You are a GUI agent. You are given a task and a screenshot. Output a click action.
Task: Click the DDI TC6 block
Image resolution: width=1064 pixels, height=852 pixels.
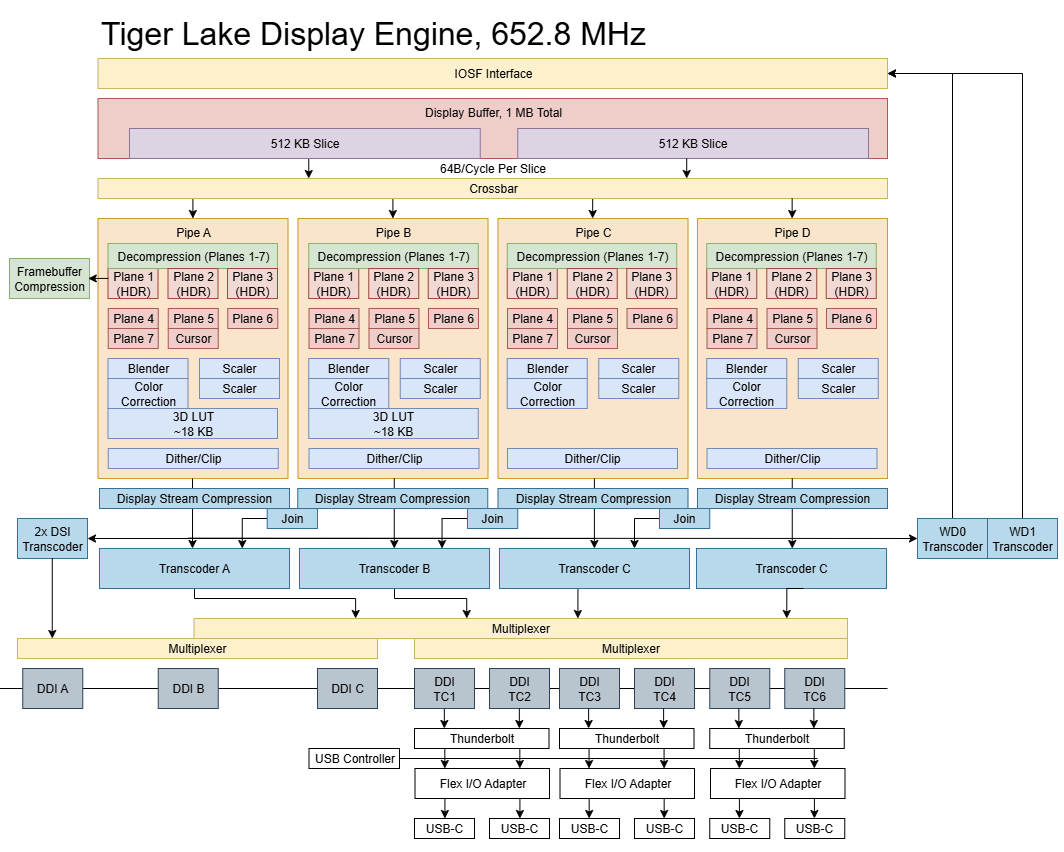tap(814, 689)
